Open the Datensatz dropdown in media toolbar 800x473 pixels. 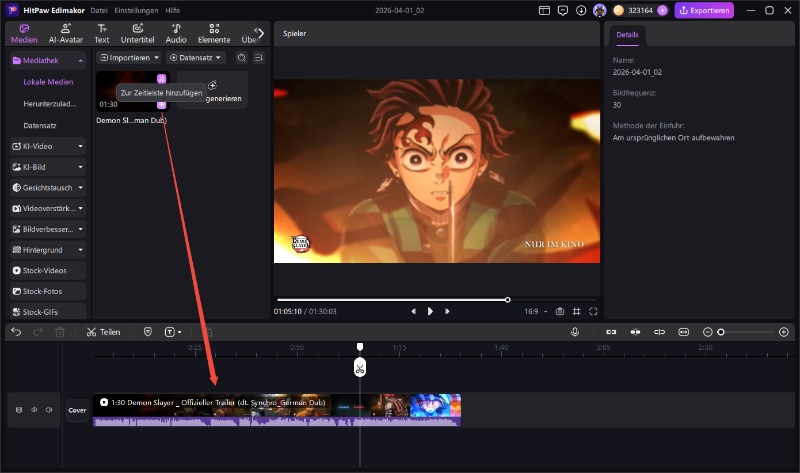click(196, 58)
